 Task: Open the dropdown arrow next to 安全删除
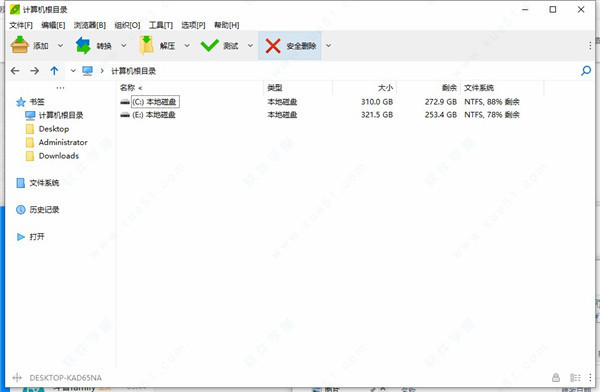[328, 46]
